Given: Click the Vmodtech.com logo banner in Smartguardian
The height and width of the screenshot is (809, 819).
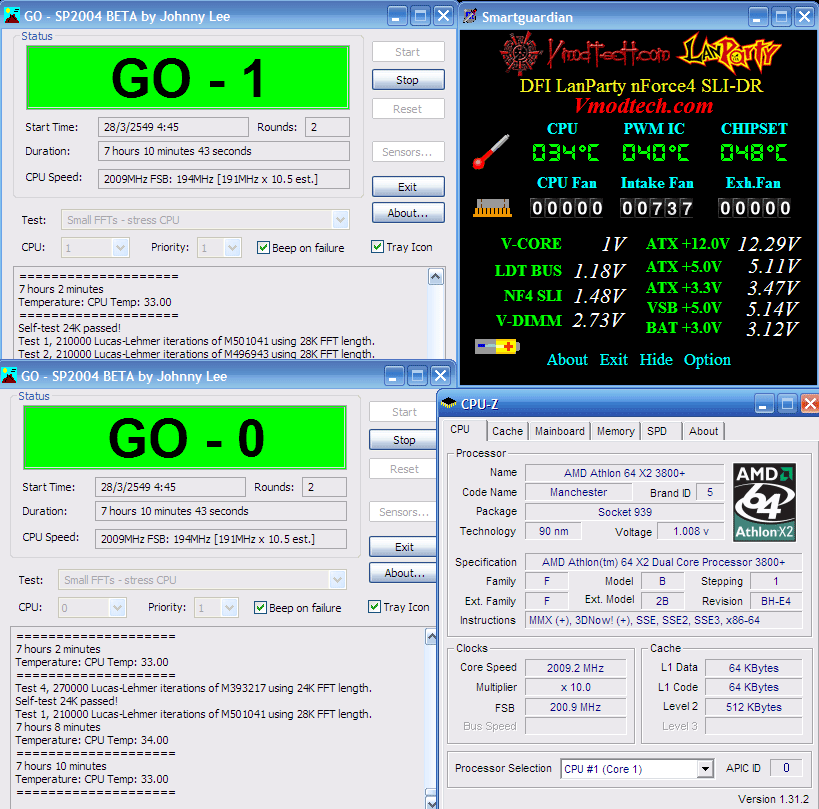Looking at the screenshot, I should 585,53.
